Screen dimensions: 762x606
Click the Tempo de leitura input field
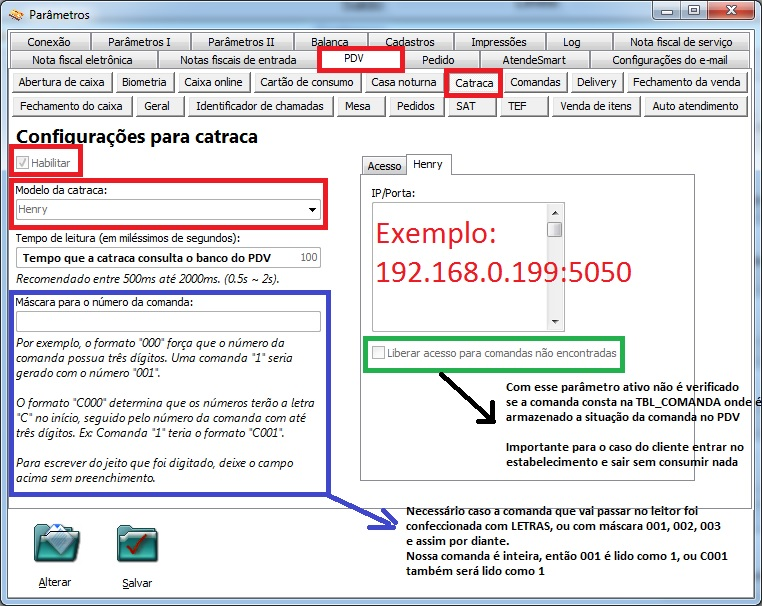coord(168,258)
